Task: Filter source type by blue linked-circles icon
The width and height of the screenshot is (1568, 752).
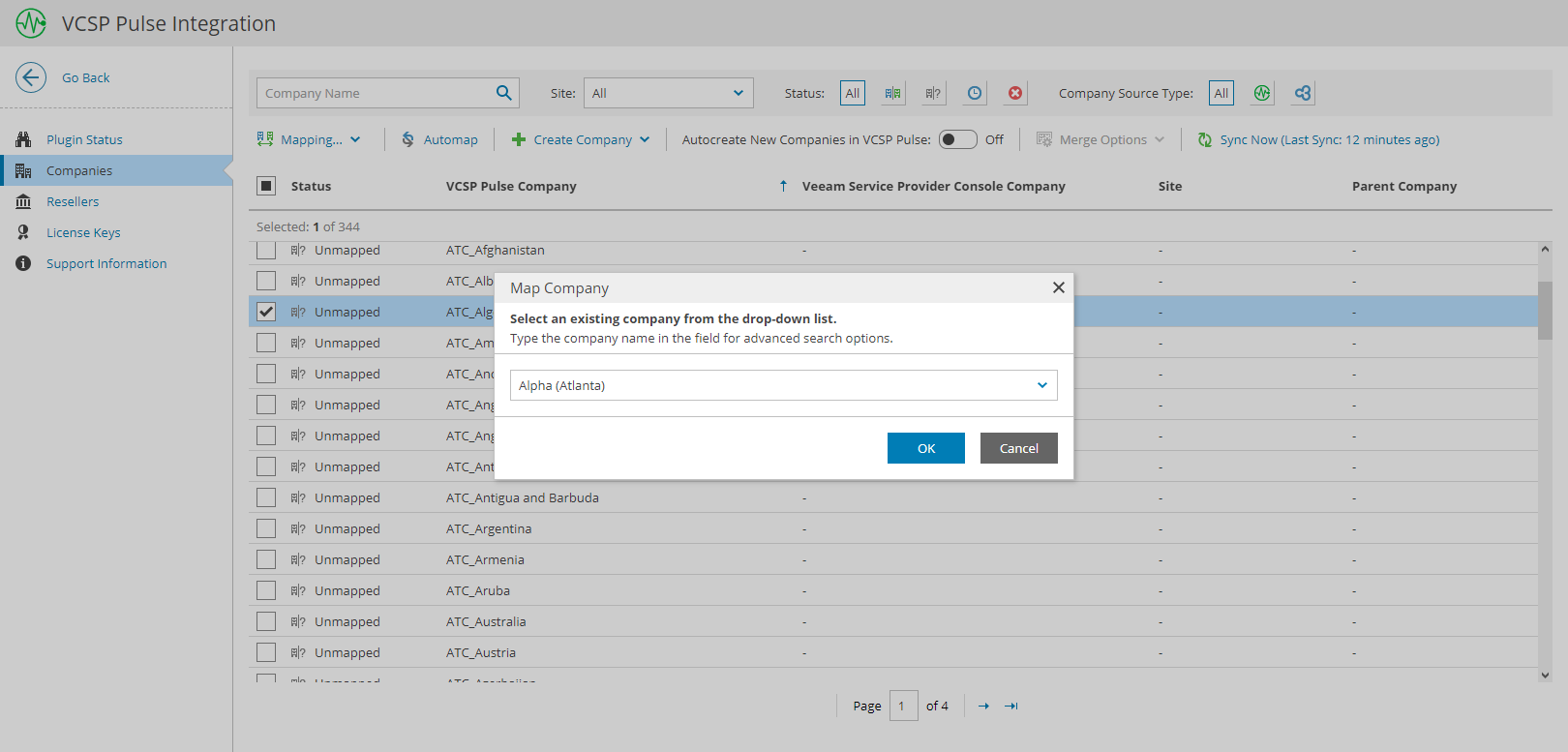Action: tap(1303, 93)
